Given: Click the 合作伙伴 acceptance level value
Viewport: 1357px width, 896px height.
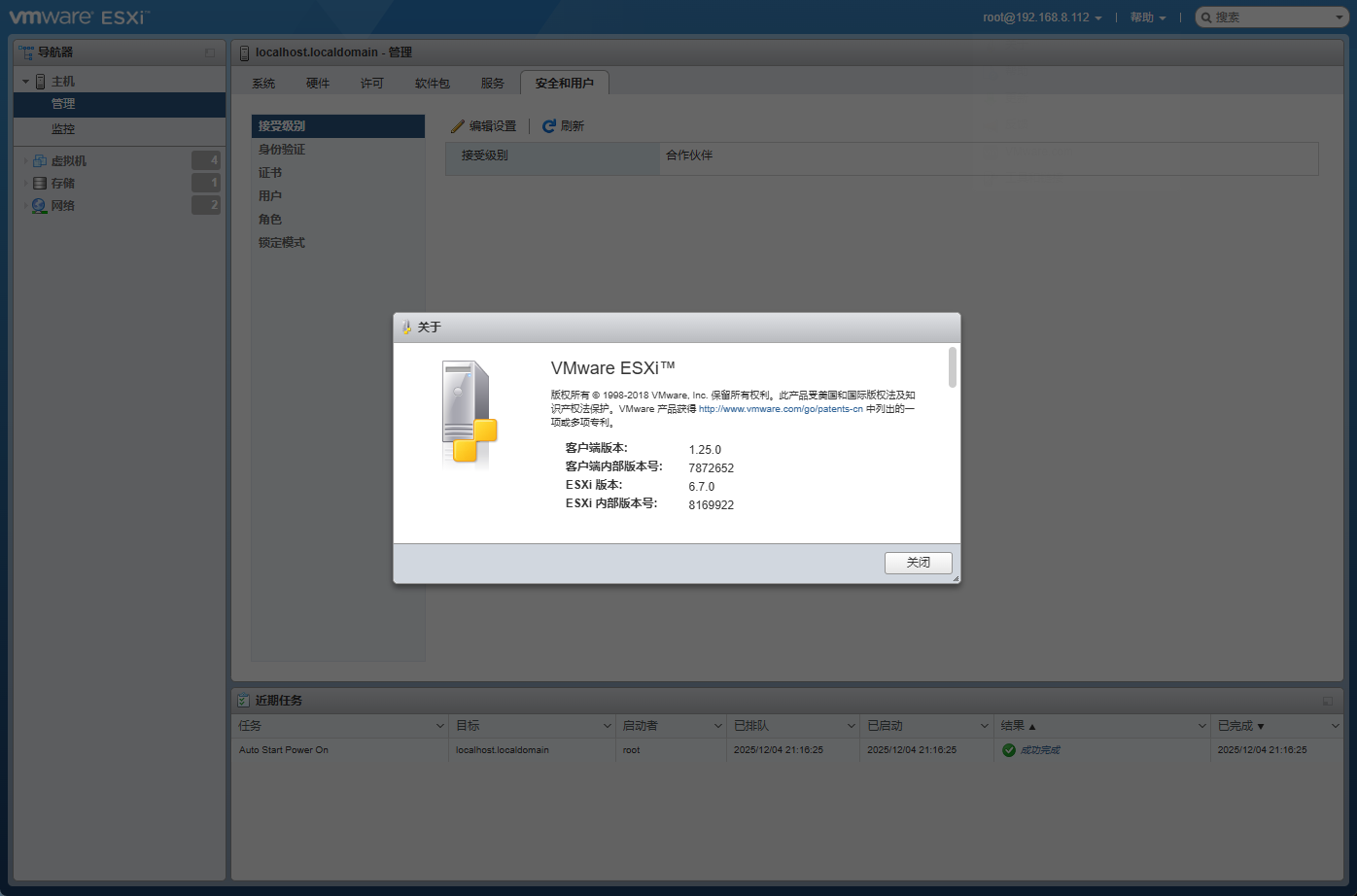Looking at the screenshot, I should [689, 155].
